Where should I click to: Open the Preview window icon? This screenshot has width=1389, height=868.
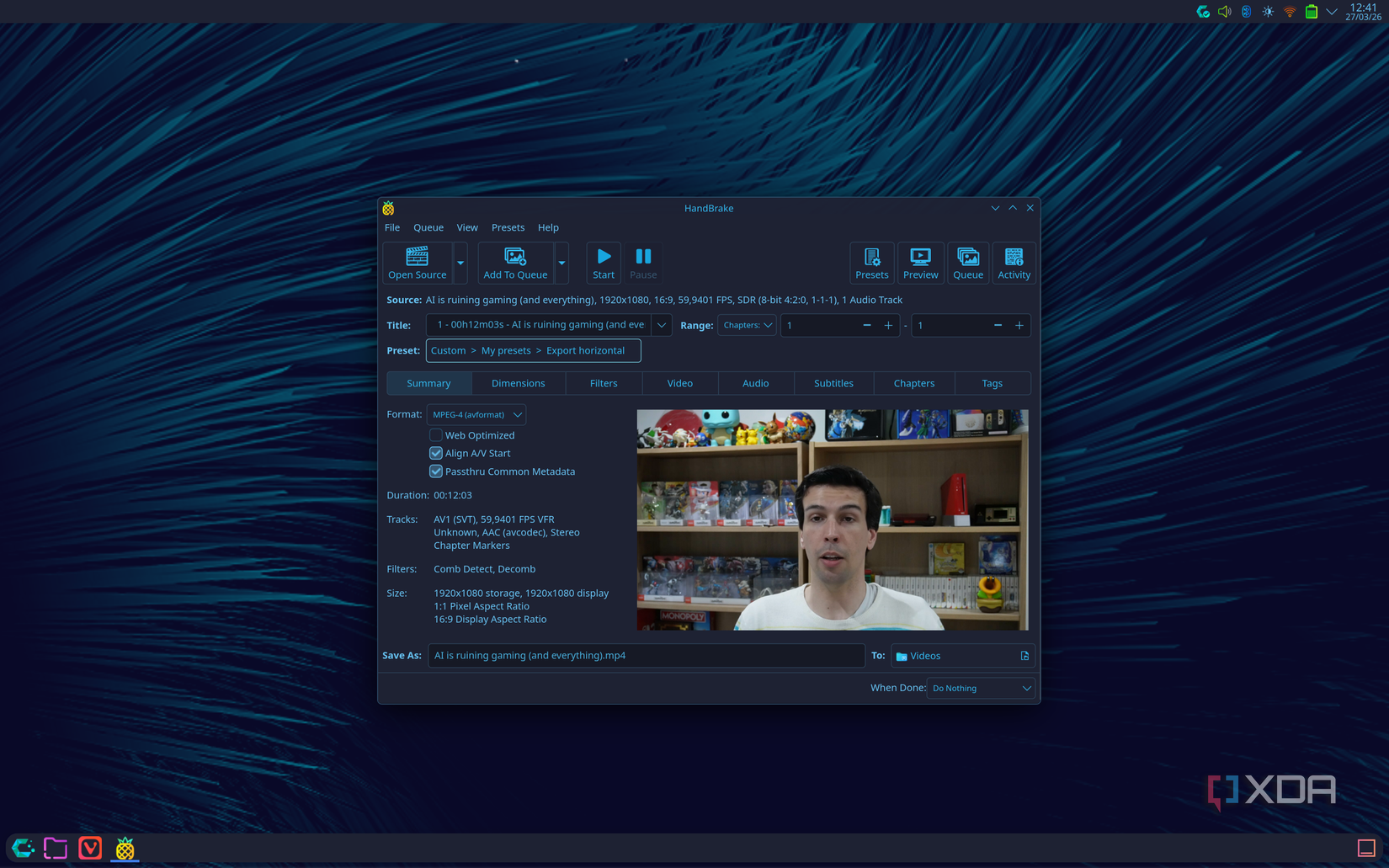pos(920,257)
